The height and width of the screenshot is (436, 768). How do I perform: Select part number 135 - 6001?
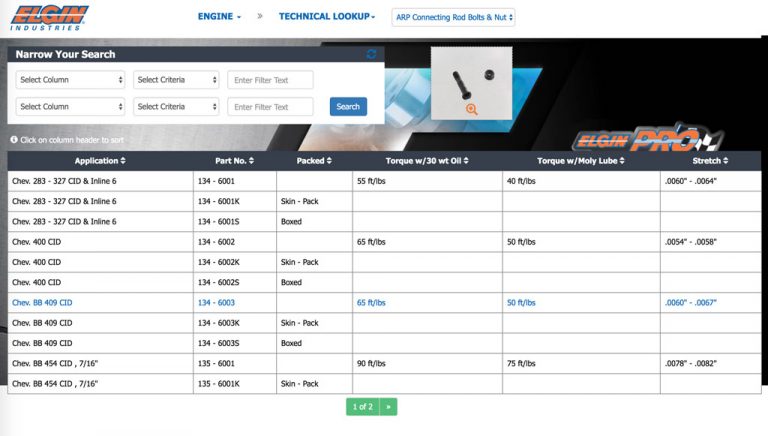[x=216, y=363]
